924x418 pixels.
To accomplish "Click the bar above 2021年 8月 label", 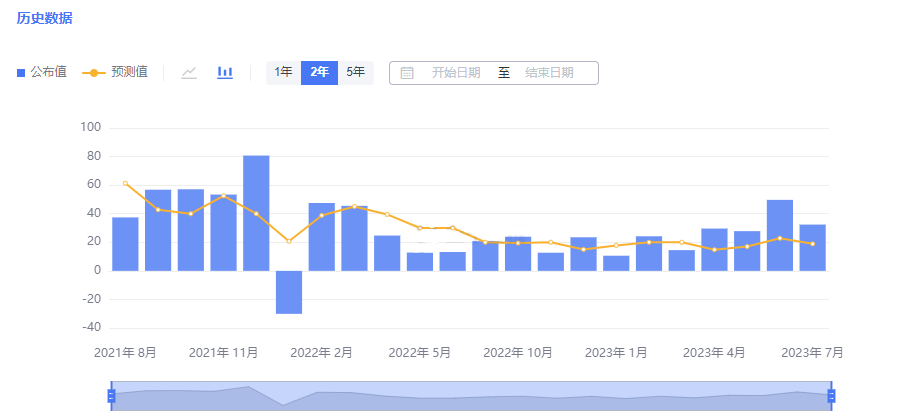I will 125,243.
